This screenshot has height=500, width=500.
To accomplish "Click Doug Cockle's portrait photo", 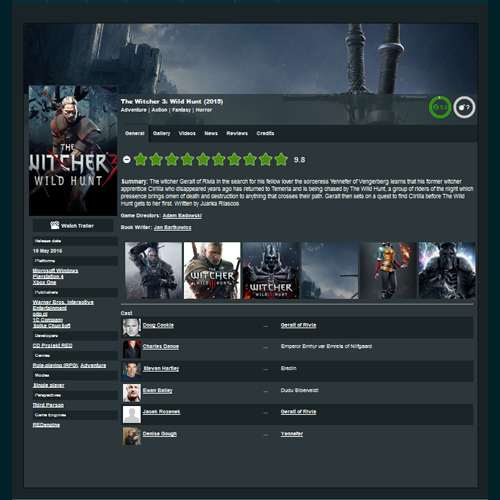I will point(132,327).
